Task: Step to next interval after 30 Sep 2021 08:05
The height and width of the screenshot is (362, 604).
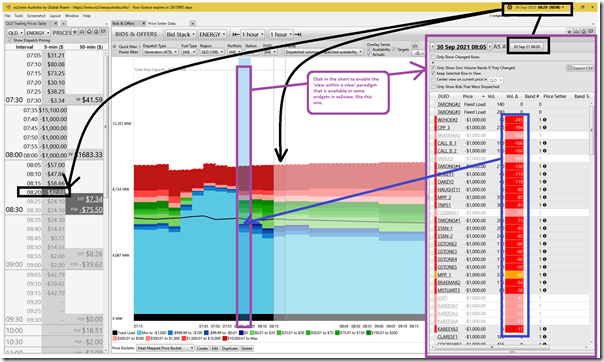Action: 490,47
